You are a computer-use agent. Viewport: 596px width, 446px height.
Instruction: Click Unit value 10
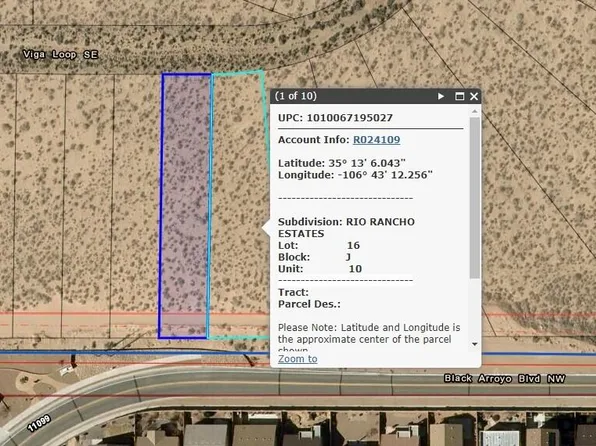tap(355, 269)
